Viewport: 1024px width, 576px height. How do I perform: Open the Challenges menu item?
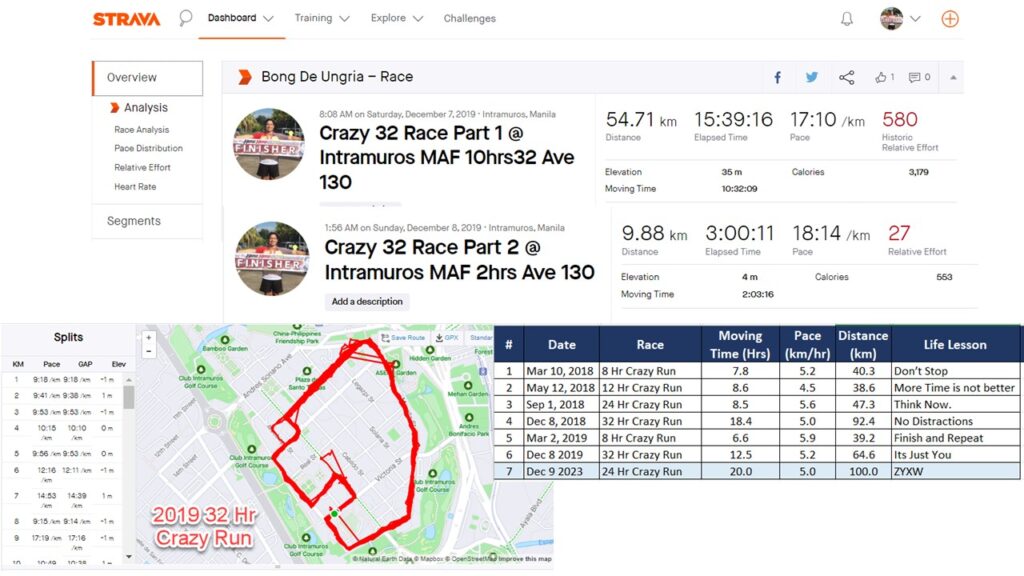[x=469, y=18]
